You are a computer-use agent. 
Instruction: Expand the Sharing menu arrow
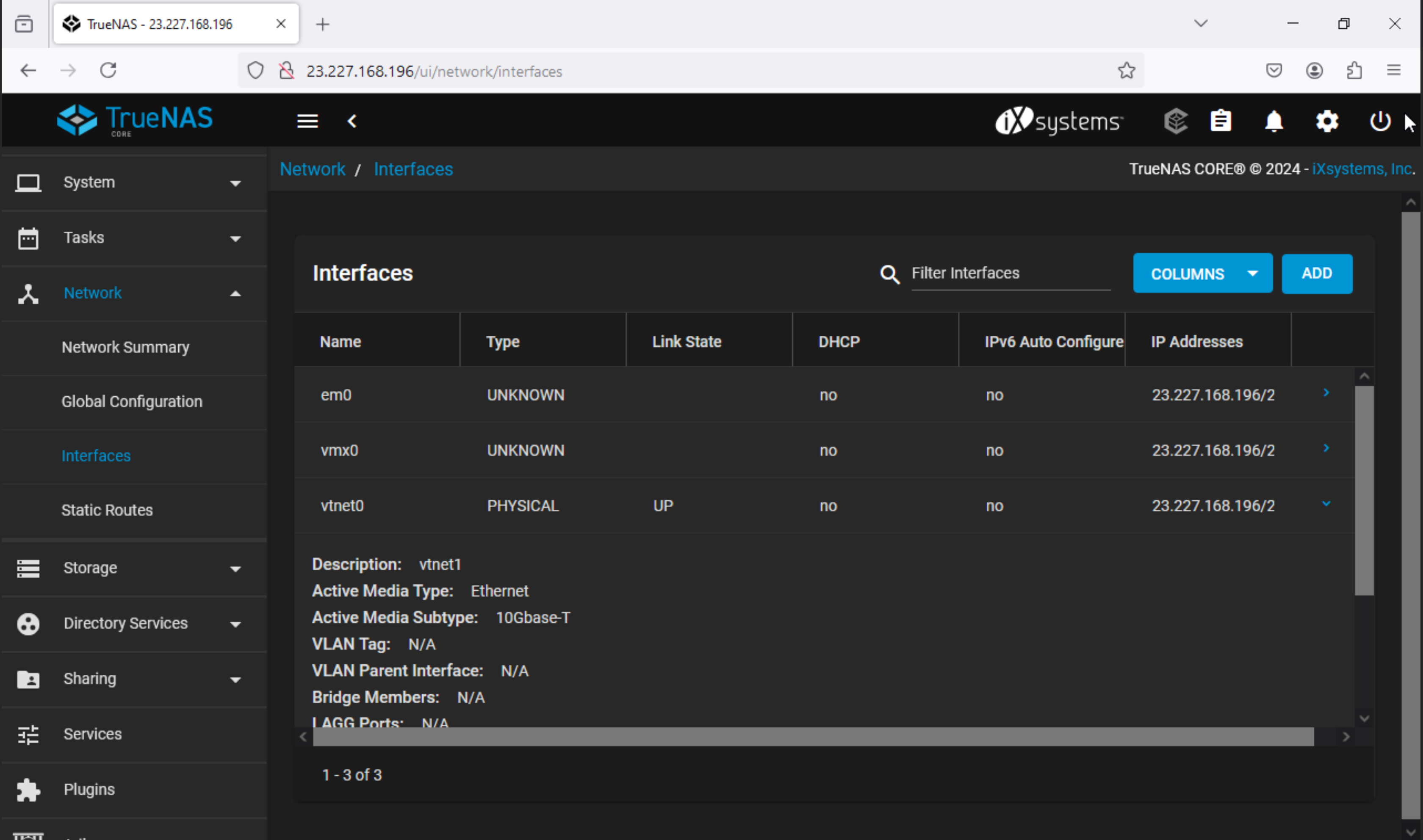click(235, 680)
